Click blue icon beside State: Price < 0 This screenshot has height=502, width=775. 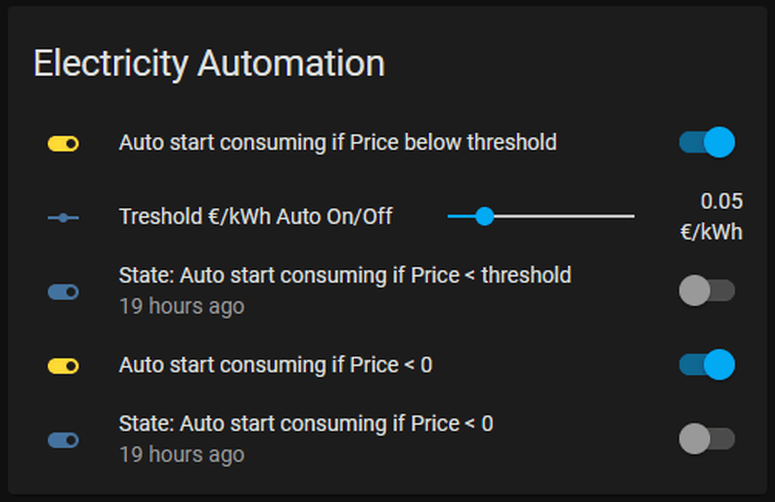click(x=63, y=440)
